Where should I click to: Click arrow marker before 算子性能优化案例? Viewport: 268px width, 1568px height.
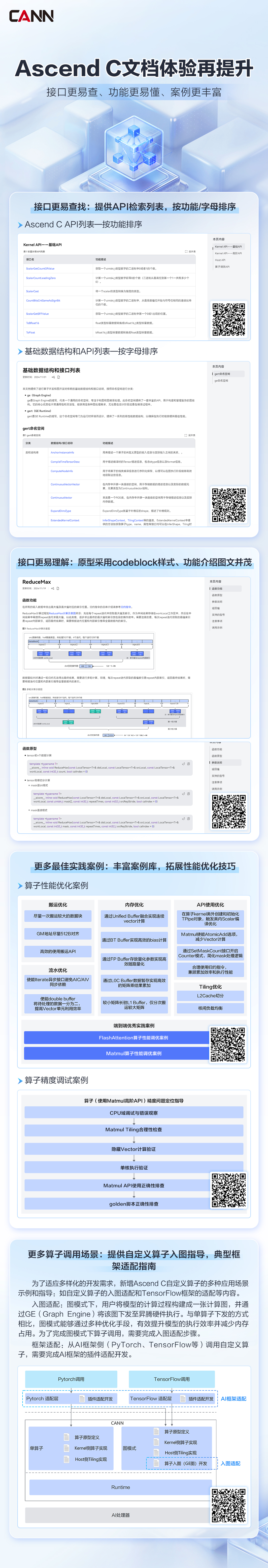(x=20, y=886)
